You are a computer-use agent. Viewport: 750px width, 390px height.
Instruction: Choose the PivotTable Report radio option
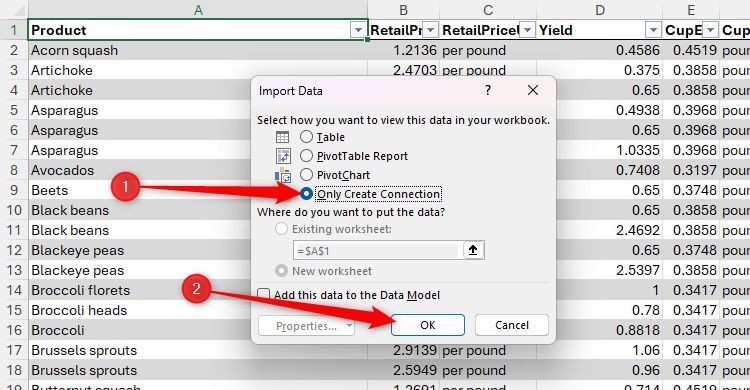(x=306, y=156)
